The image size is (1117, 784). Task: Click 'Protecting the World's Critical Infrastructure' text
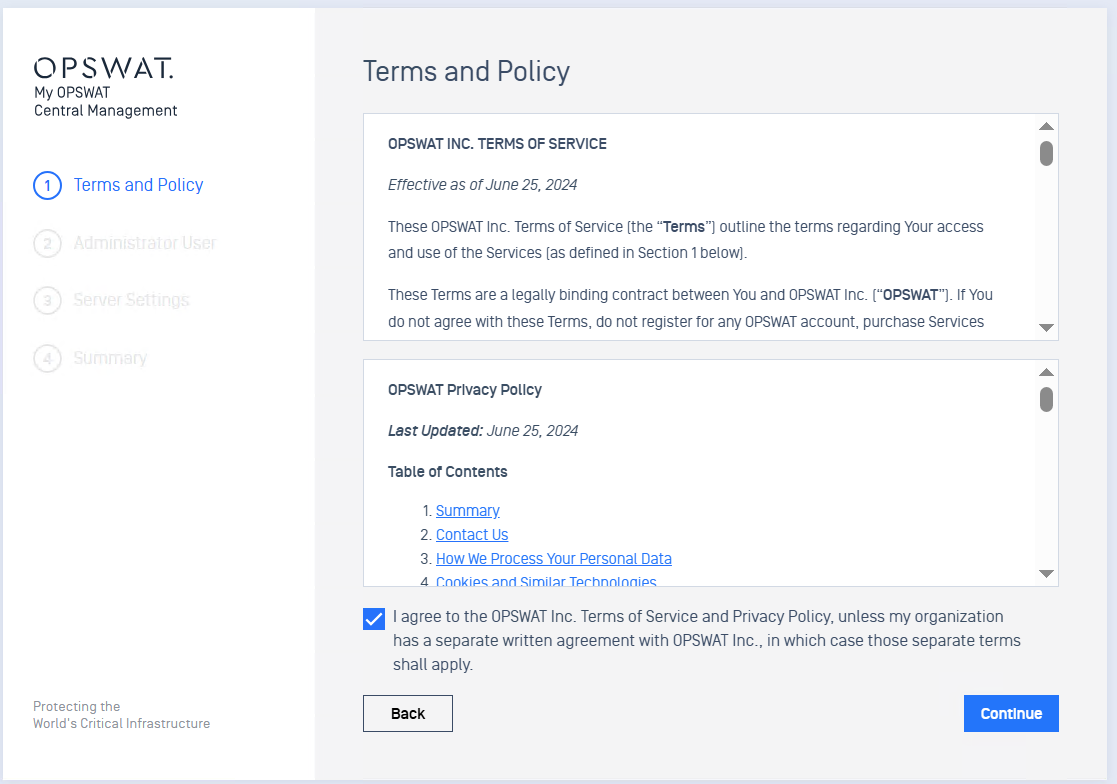[x=121, y=715]
